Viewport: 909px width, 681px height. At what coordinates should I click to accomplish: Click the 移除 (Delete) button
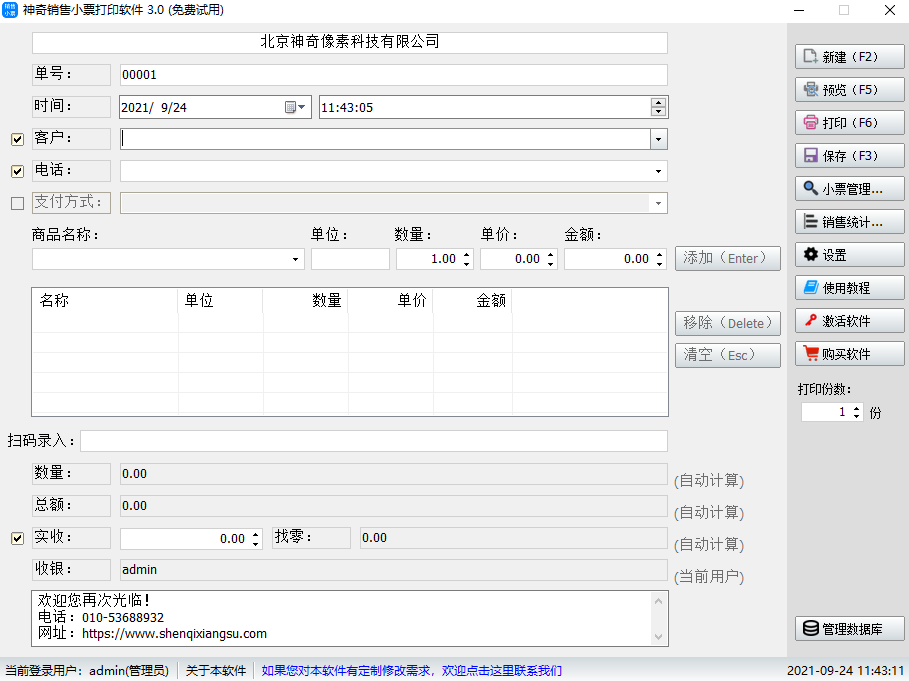(728, 323)
